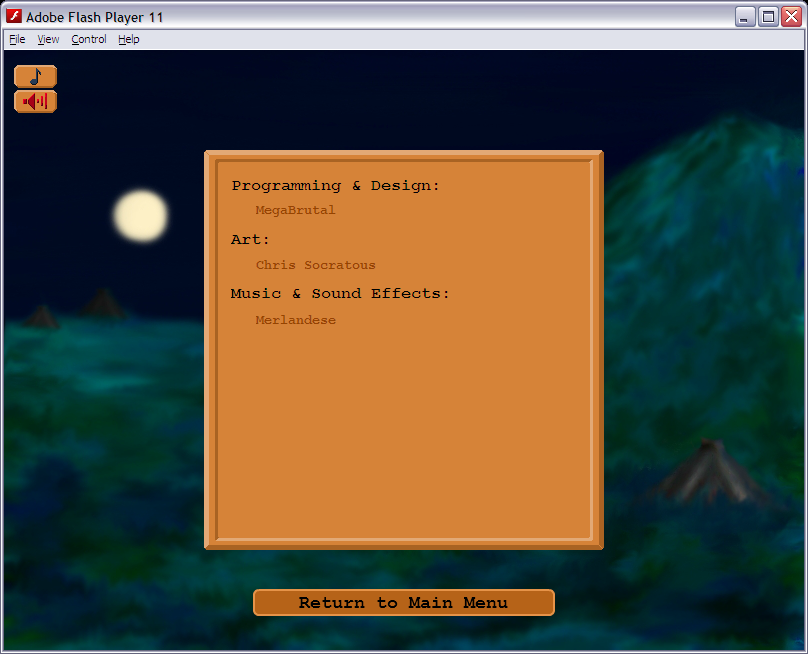The width and height of the screenshot is (808, 654).
Task: Select the Chris Socratous credit name
Action: (315, 265)
